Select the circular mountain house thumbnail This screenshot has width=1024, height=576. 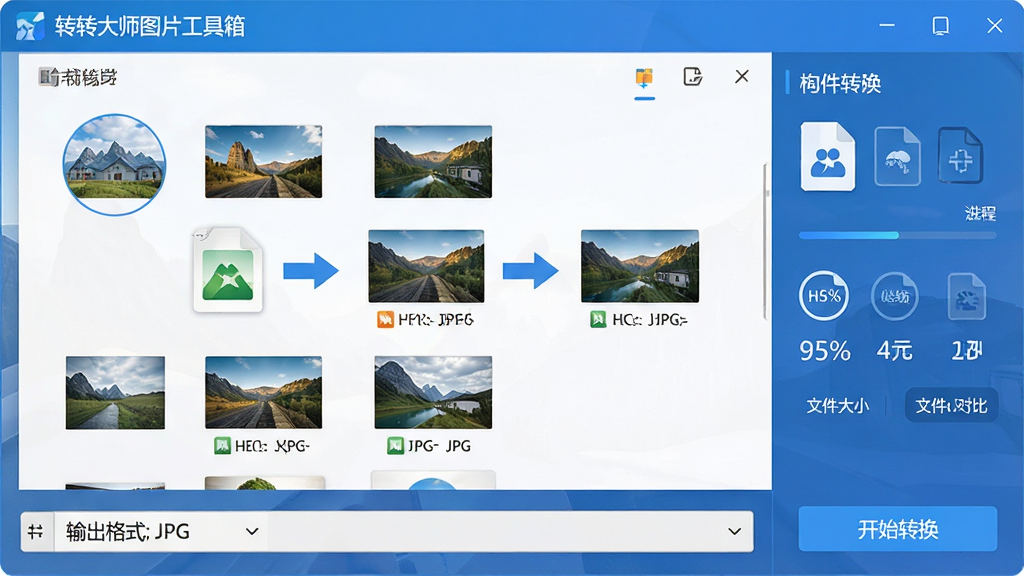[x=114, y=165]
